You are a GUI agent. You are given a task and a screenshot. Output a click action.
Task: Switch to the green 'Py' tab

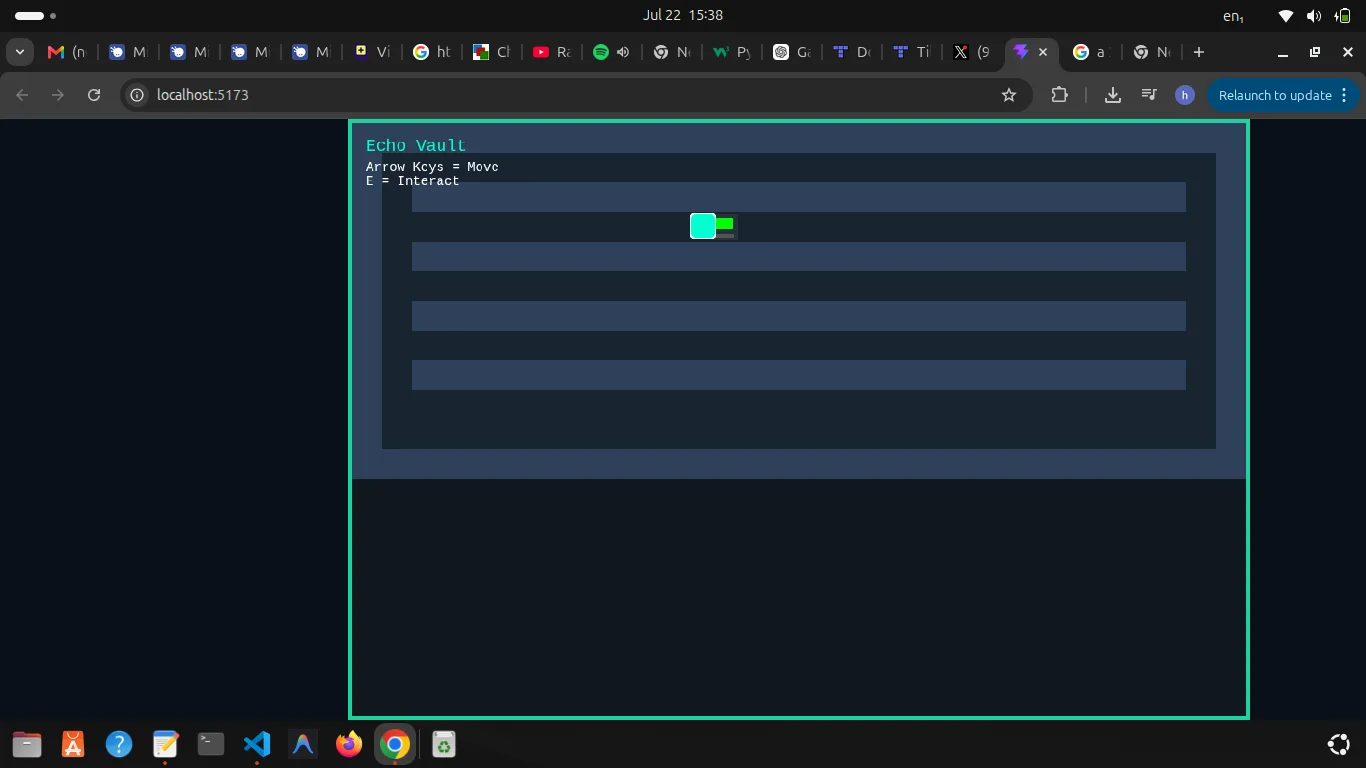tap(731, 52)
